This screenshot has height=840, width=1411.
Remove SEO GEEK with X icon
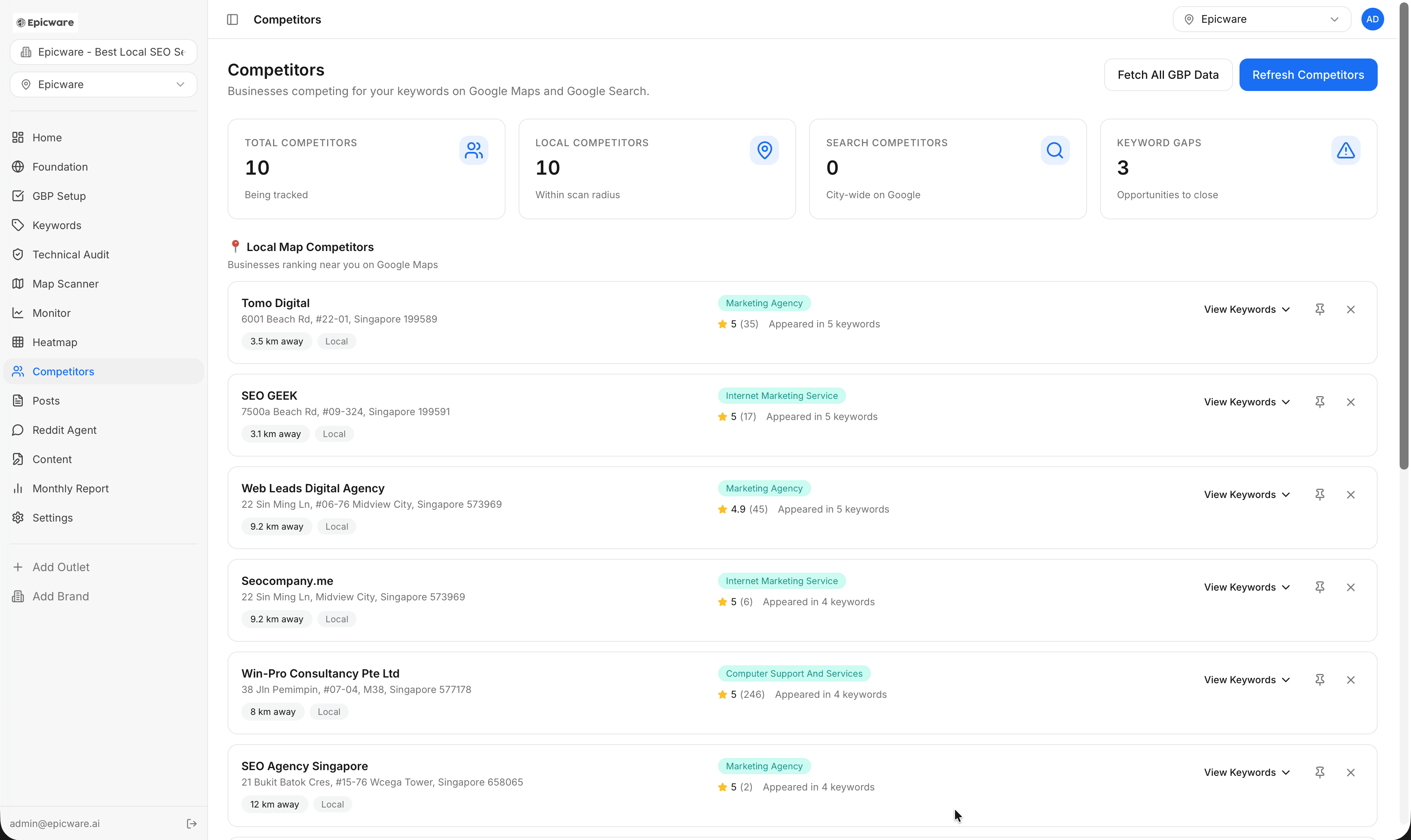(x=1350, y=402)
